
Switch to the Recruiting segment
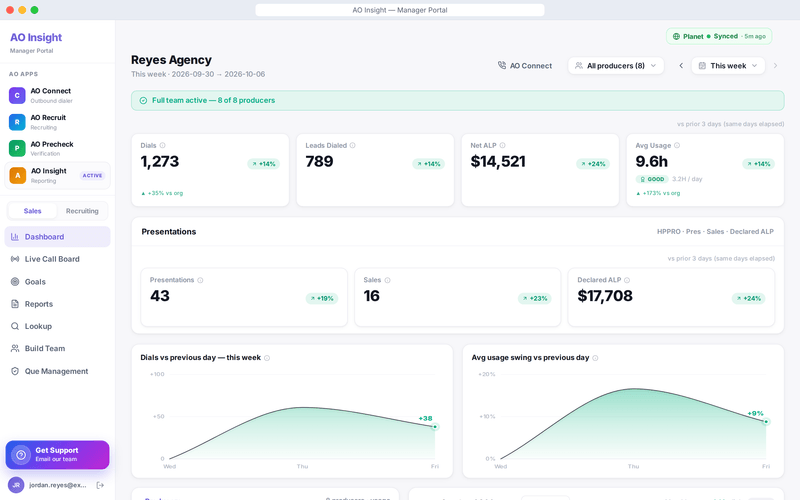tap(82, 211)
